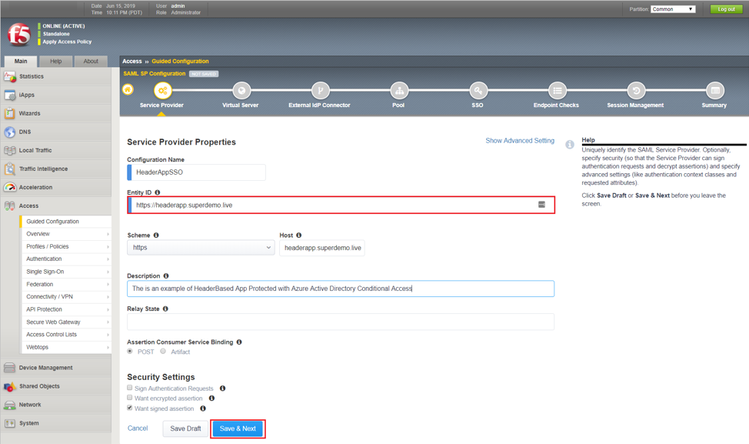749x444 pixels.
Task: Click the Entity ID info icon
Action: point(157,192)
